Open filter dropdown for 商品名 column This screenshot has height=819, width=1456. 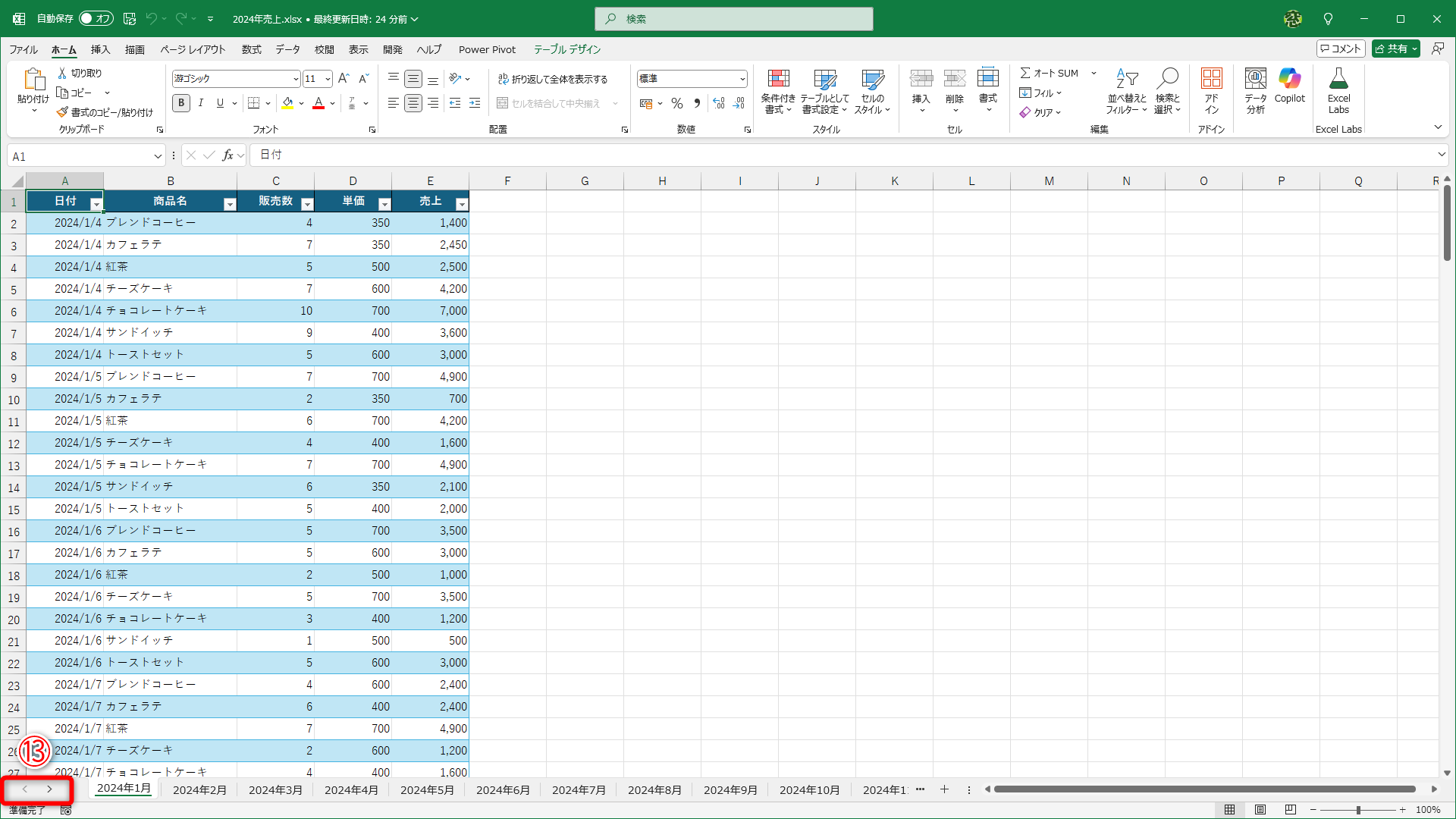click(x=229, y=204)
